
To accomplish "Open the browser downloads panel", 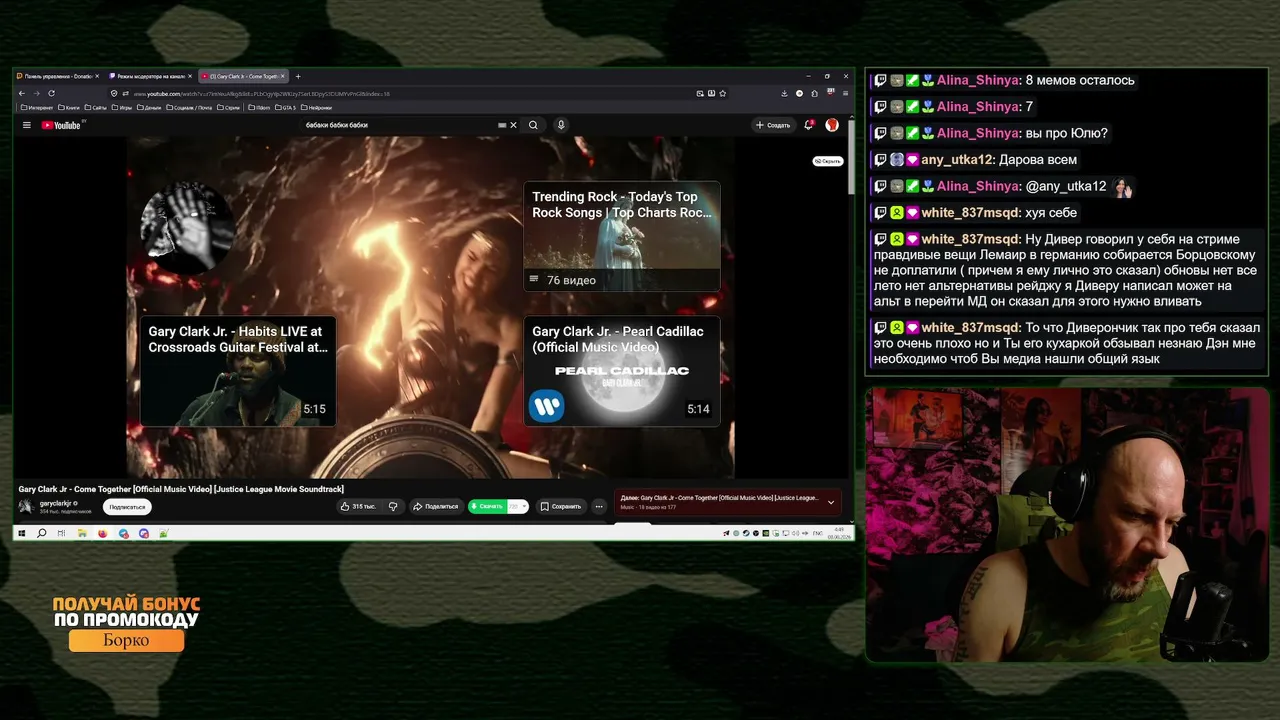I will pyautogui.click(x=785, y=93).
